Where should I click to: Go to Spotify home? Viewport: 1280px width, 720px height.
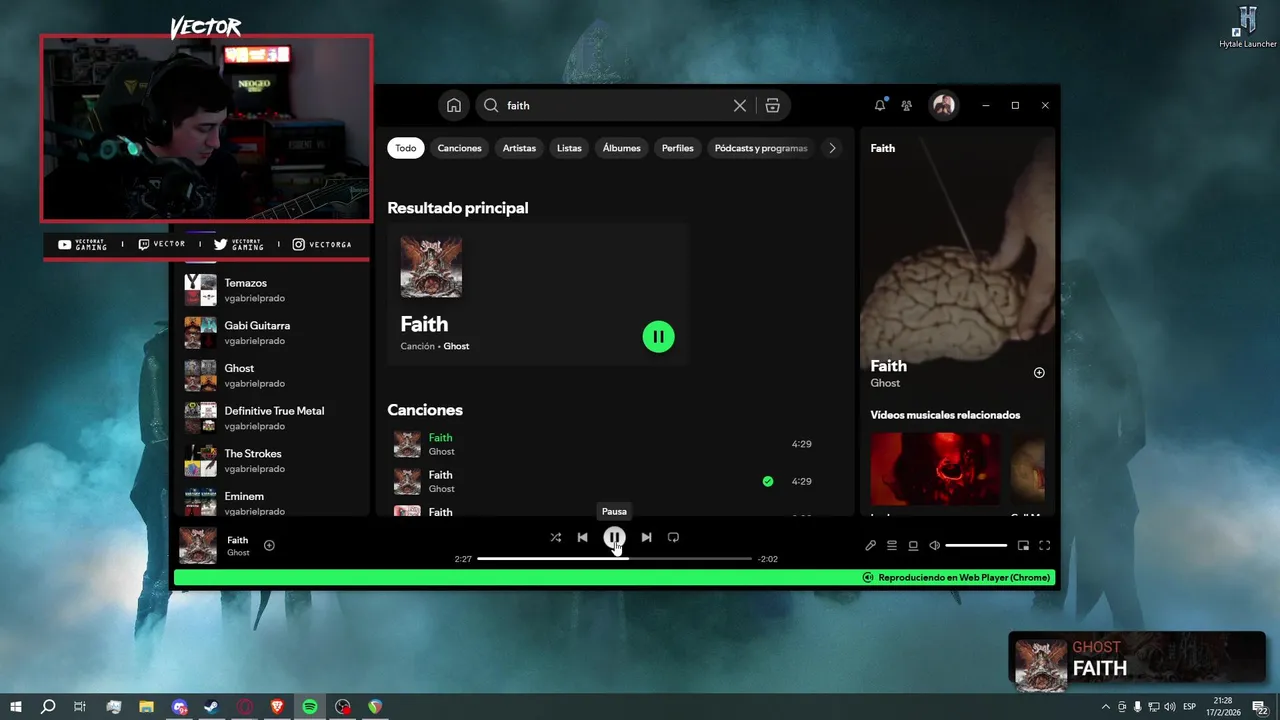point(453,105)
